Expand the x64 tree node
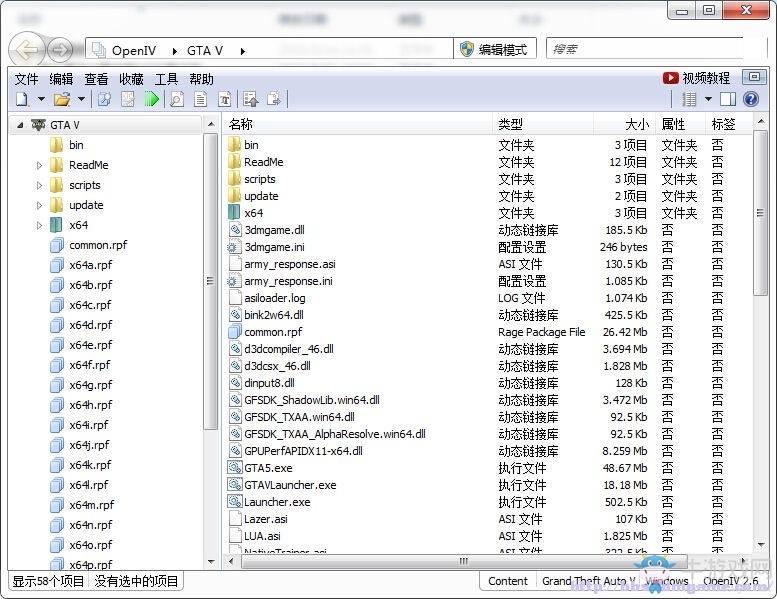The image size is (777, 599). (39, 225)
